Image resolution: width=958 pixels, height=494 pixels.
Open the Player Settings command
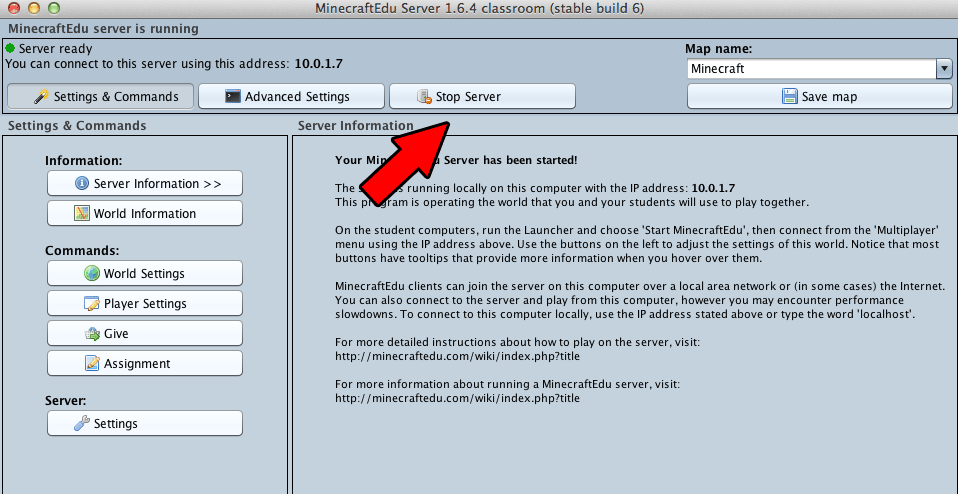145,303
